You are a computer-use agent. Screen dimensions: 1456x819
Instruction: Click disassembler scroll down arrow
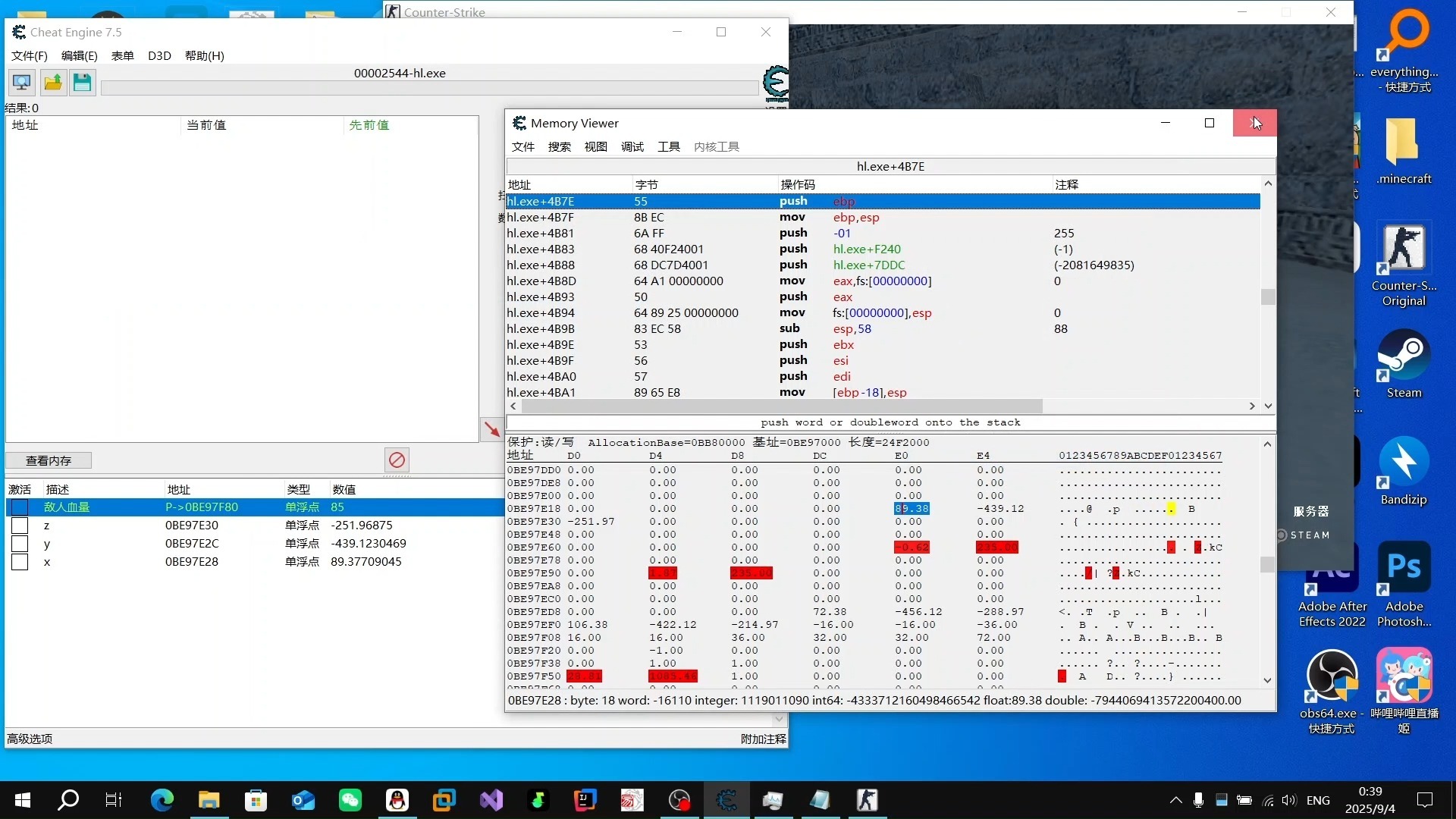point(1268,406)
